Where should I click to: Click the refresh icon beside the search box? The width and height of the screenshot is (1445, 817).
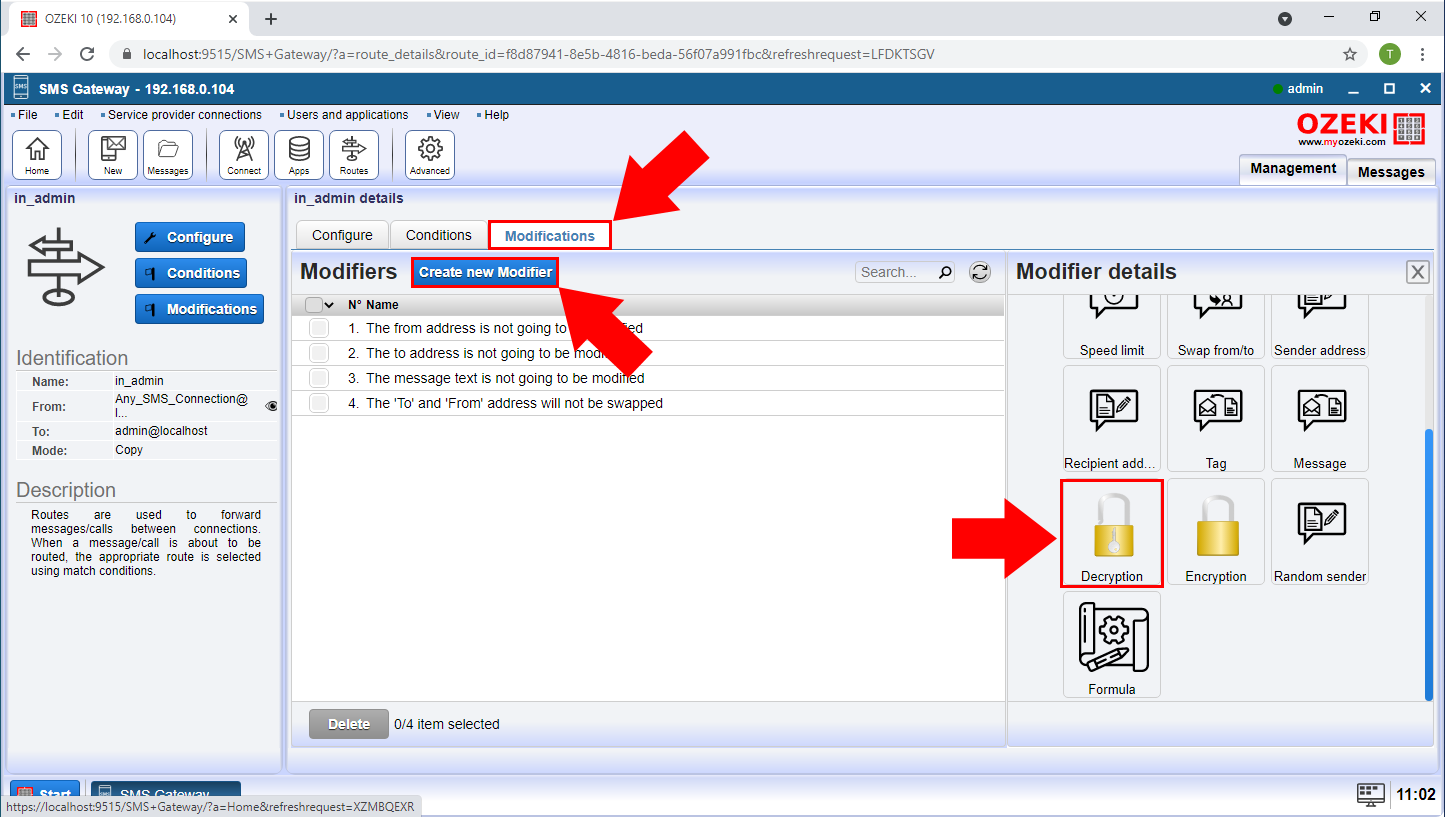pyautogui.click(x=980, y=272)
